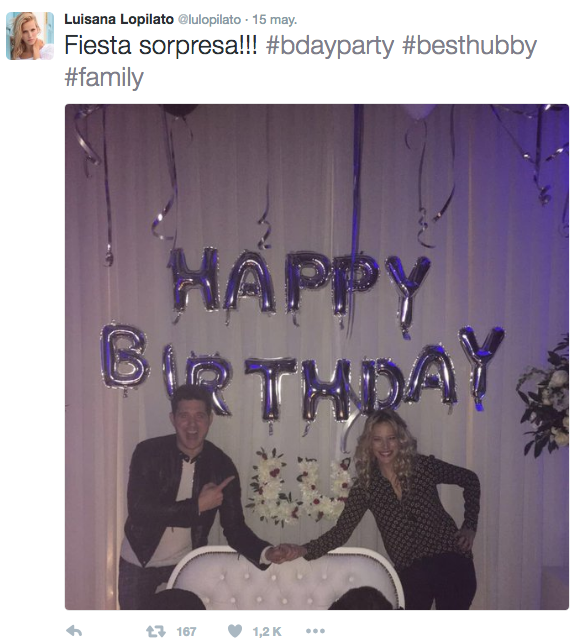This screenshot has width=579, height=643.
Task: Open the profile avatar picture
Action: click(x=30, y=36)
